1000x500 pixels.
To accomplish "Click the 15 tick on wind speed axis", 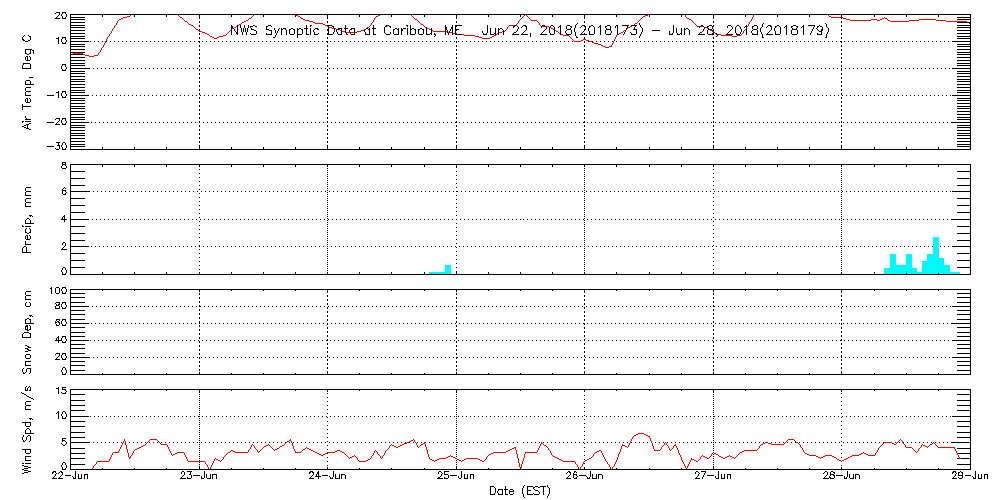I will point(60,390).
